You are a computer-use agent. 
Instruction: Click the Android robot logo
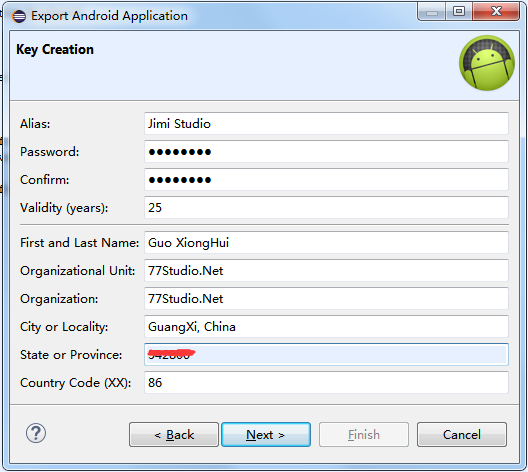click(487, 63)
